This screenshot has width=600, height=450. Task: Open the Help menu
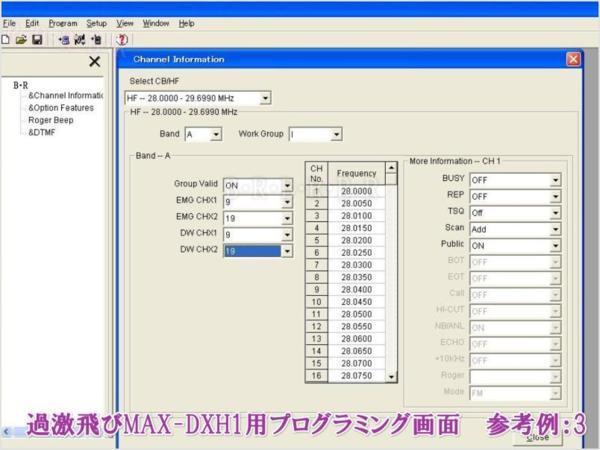pos(186,23)
